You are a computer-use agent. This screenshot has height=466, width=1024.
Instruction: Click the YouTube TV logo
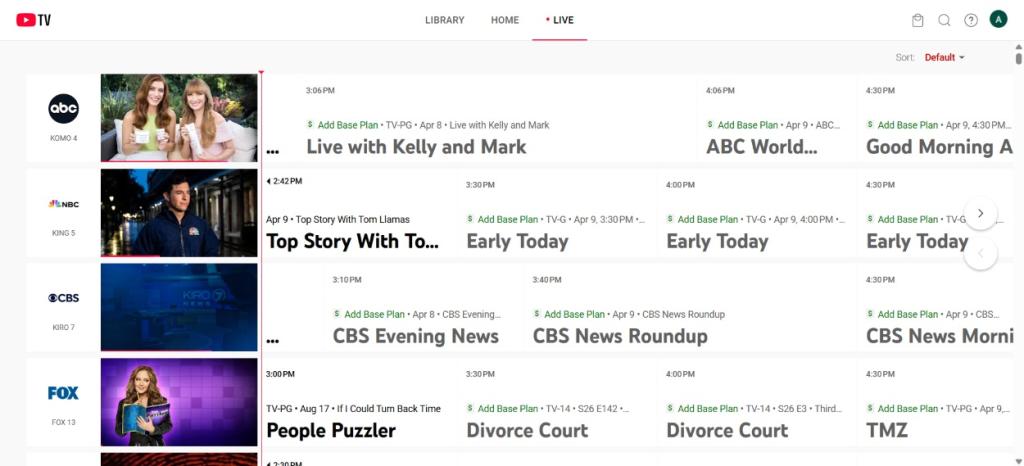[33, 20]
